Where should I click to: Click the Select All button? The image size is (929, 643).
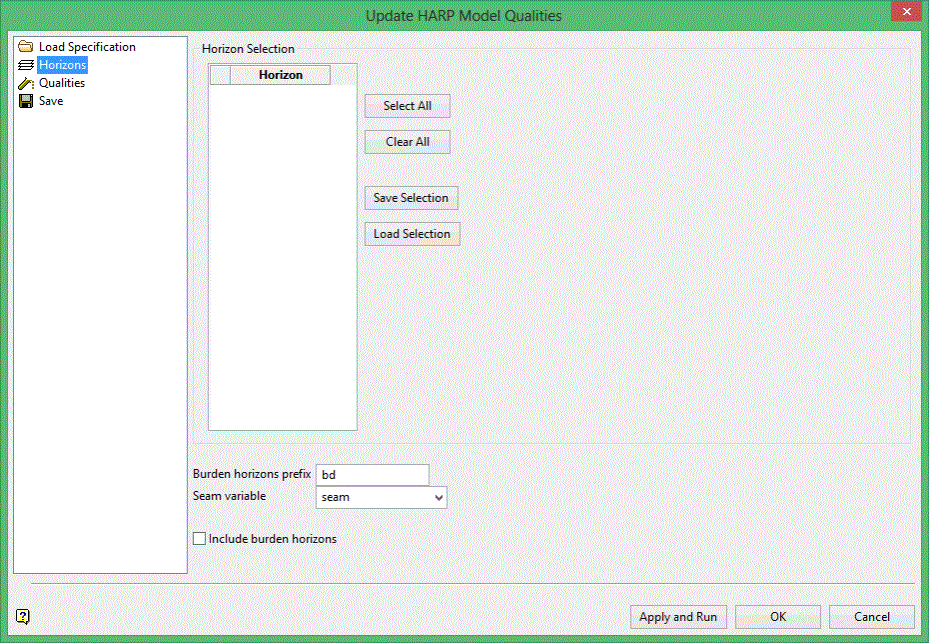coord(407,106)
